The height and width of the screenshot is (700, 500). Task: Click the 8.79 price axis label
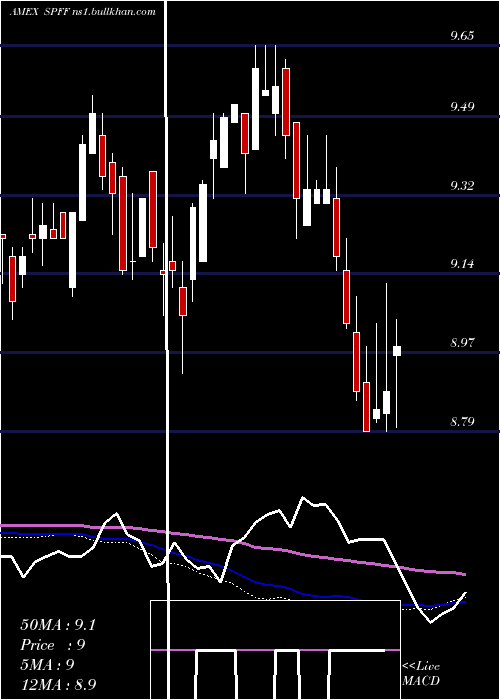coord(462,421)
